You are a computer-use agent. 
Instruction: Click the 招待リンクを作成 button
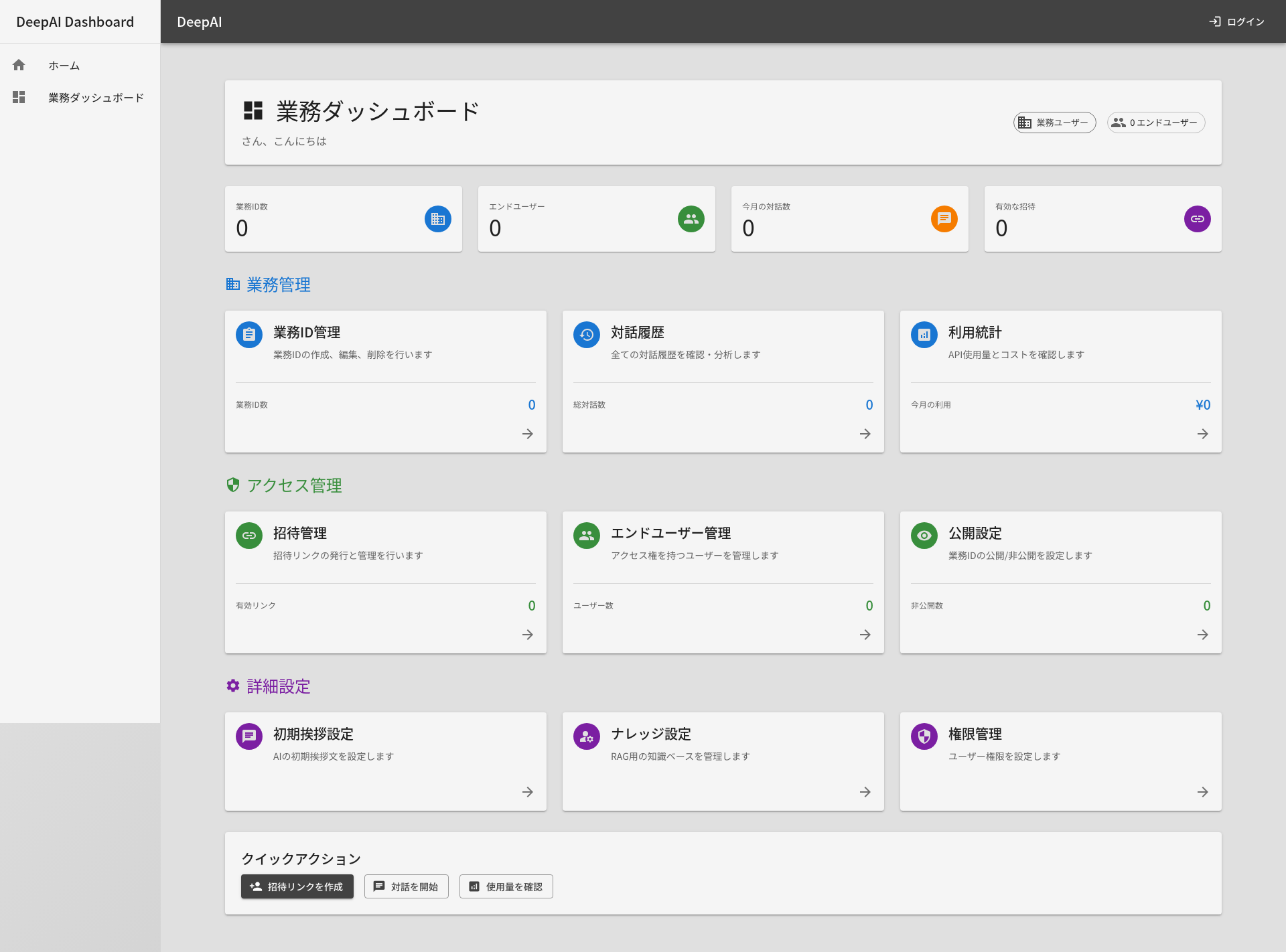click(297, 886)
